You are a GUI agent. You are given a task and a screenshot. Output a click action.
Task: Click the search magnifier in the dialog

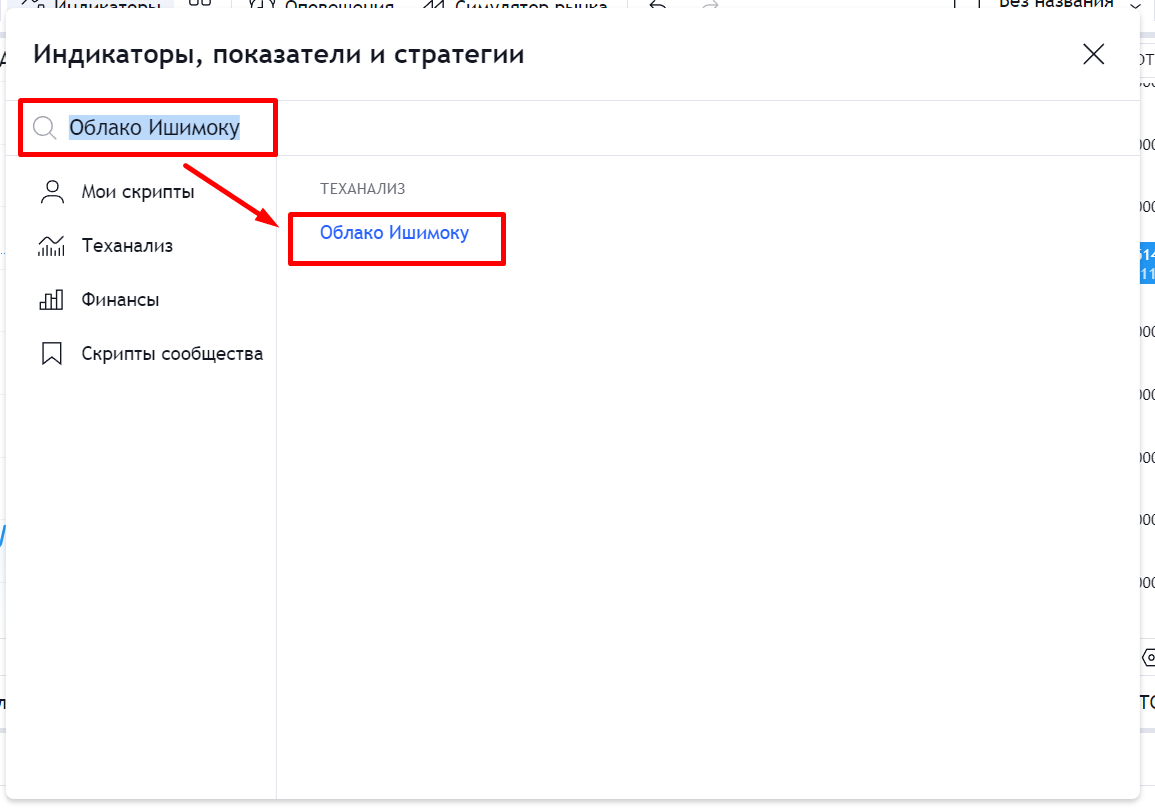pos(42,127)
